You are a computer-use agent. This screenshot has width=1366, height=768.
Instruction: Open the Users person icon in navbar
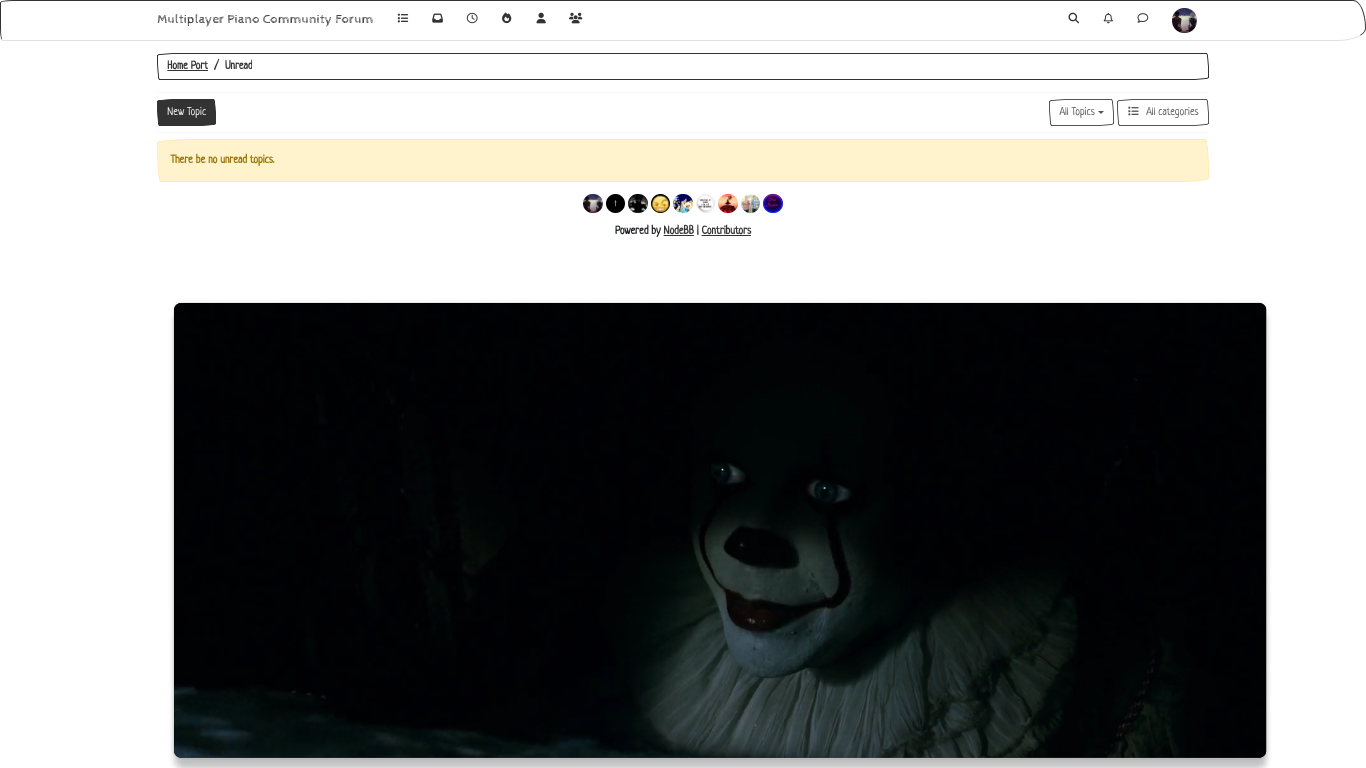(541, 18)
